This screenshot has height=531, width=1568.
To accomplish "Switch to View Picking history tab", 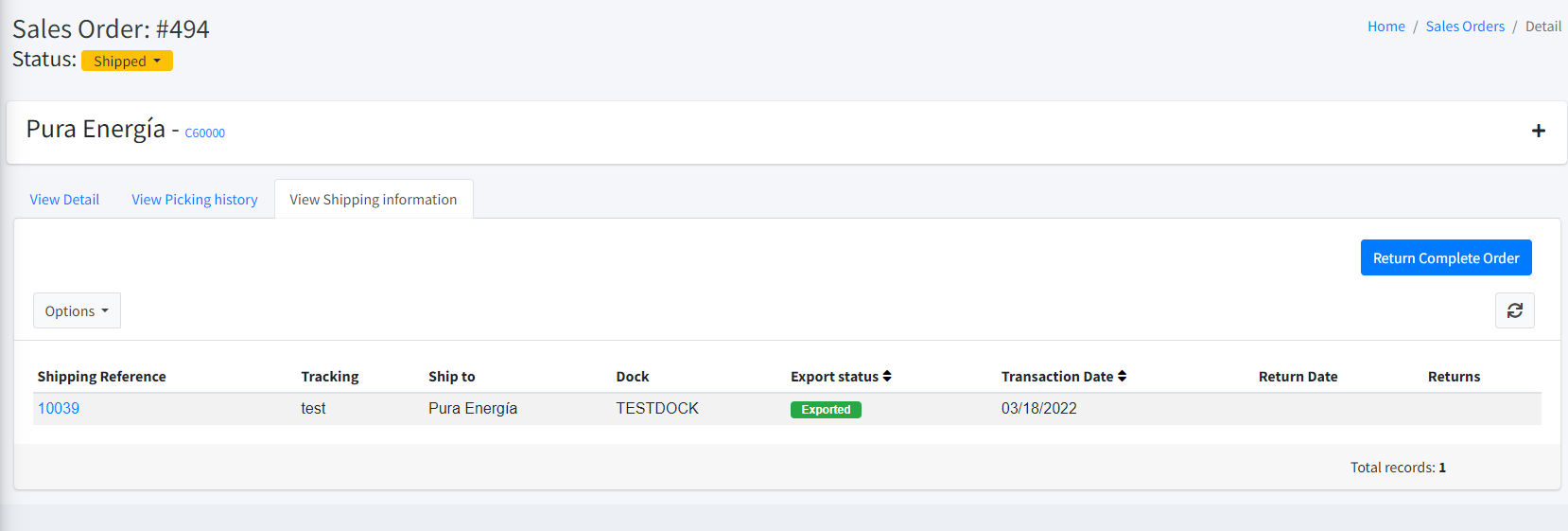I will (194, 200).
